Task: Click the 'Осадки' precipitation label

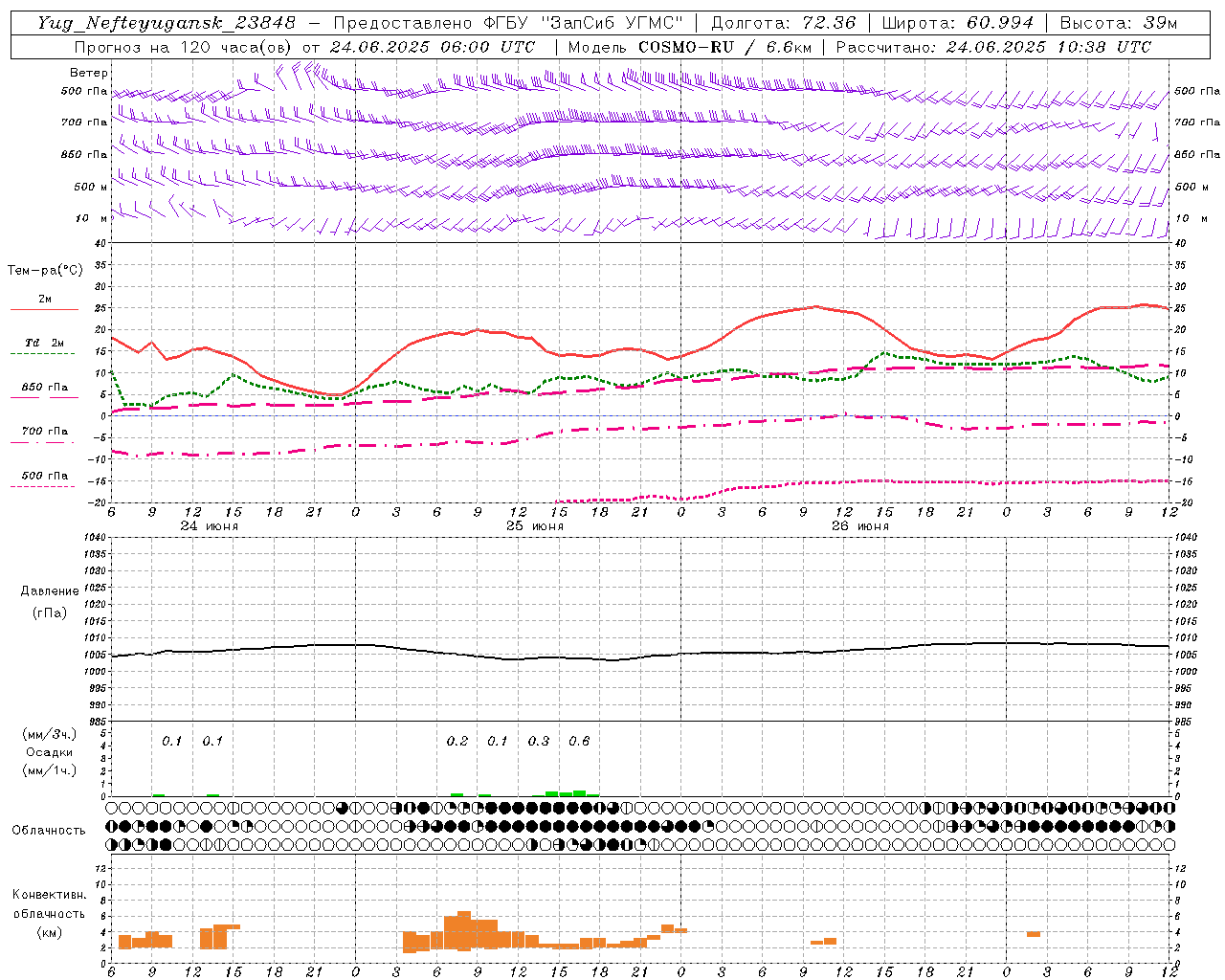Action: click(x=50, y=752)
